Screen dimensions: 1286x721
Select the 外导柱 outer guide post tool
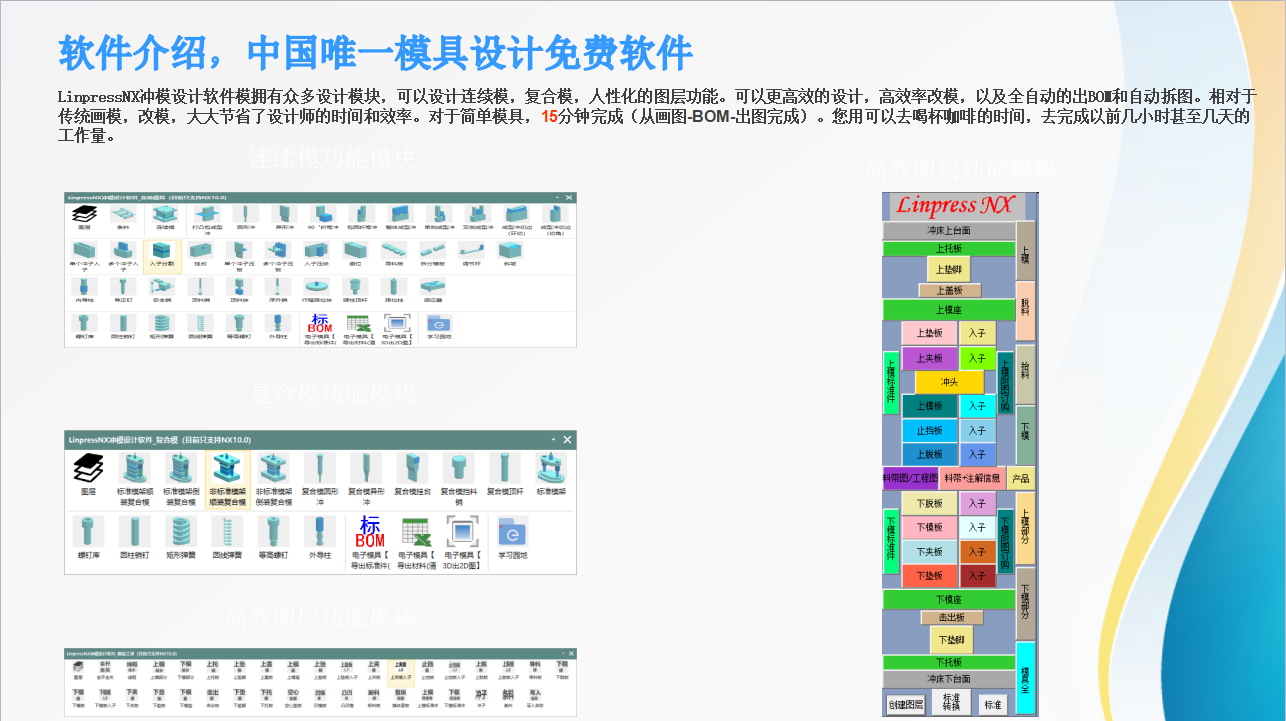(319, 531)
